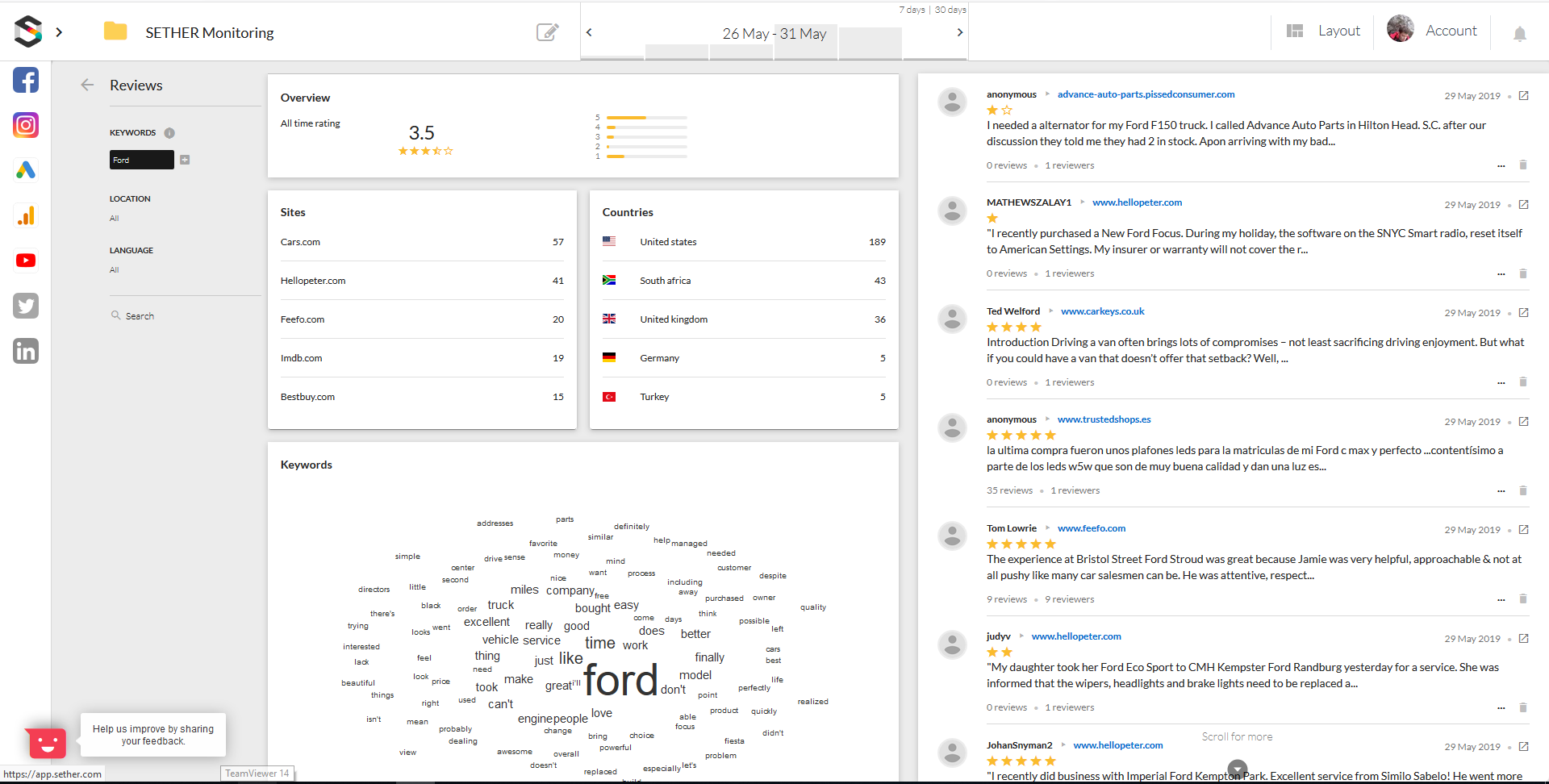This screenshot has height=784, width=1549.
Task: Open the YouTube channel in sidebar
Action: pyautogui.click(x=26, y=261)
